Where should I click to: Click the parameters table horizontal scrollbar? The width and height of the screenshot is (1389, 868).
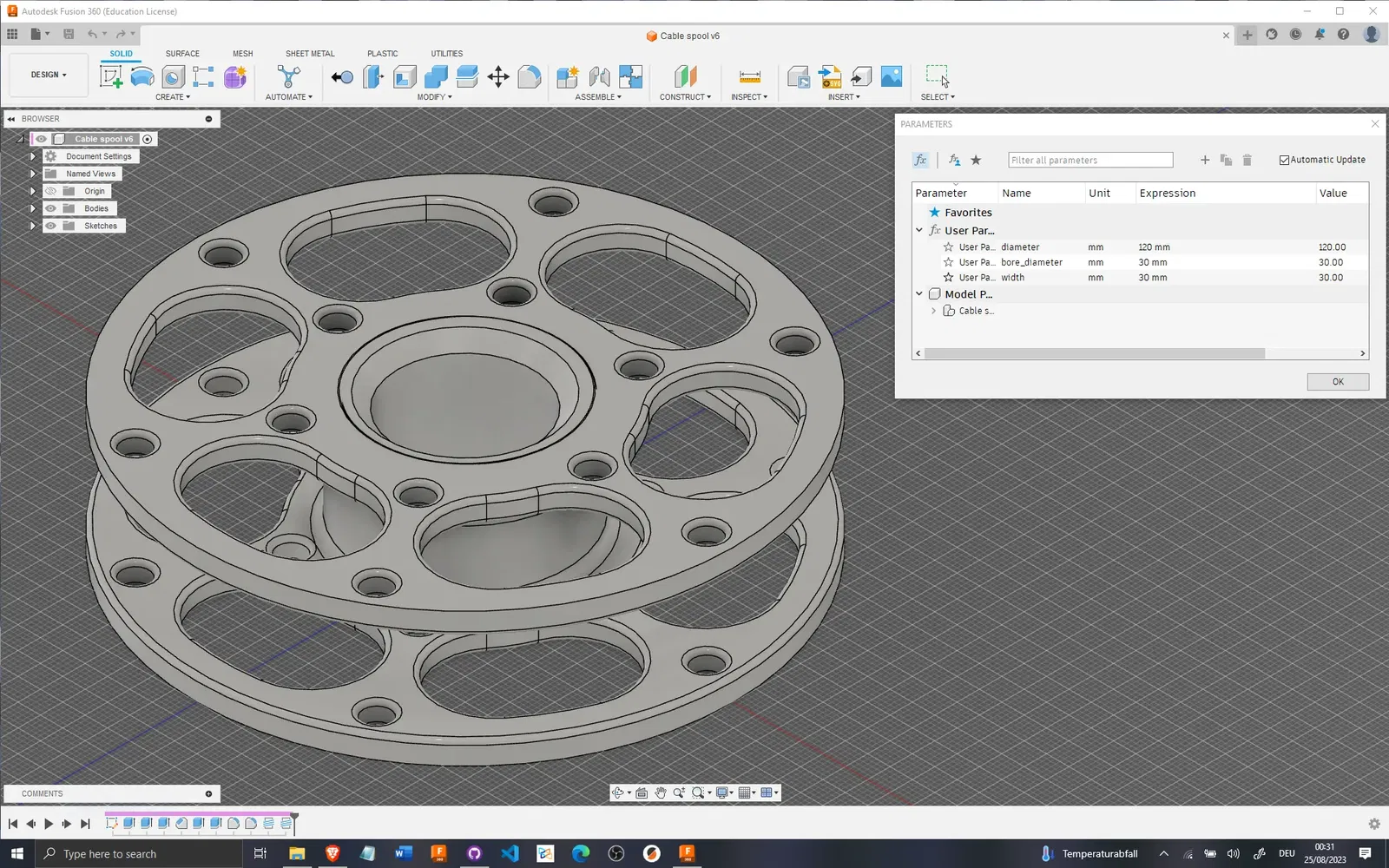(1094, 353)
